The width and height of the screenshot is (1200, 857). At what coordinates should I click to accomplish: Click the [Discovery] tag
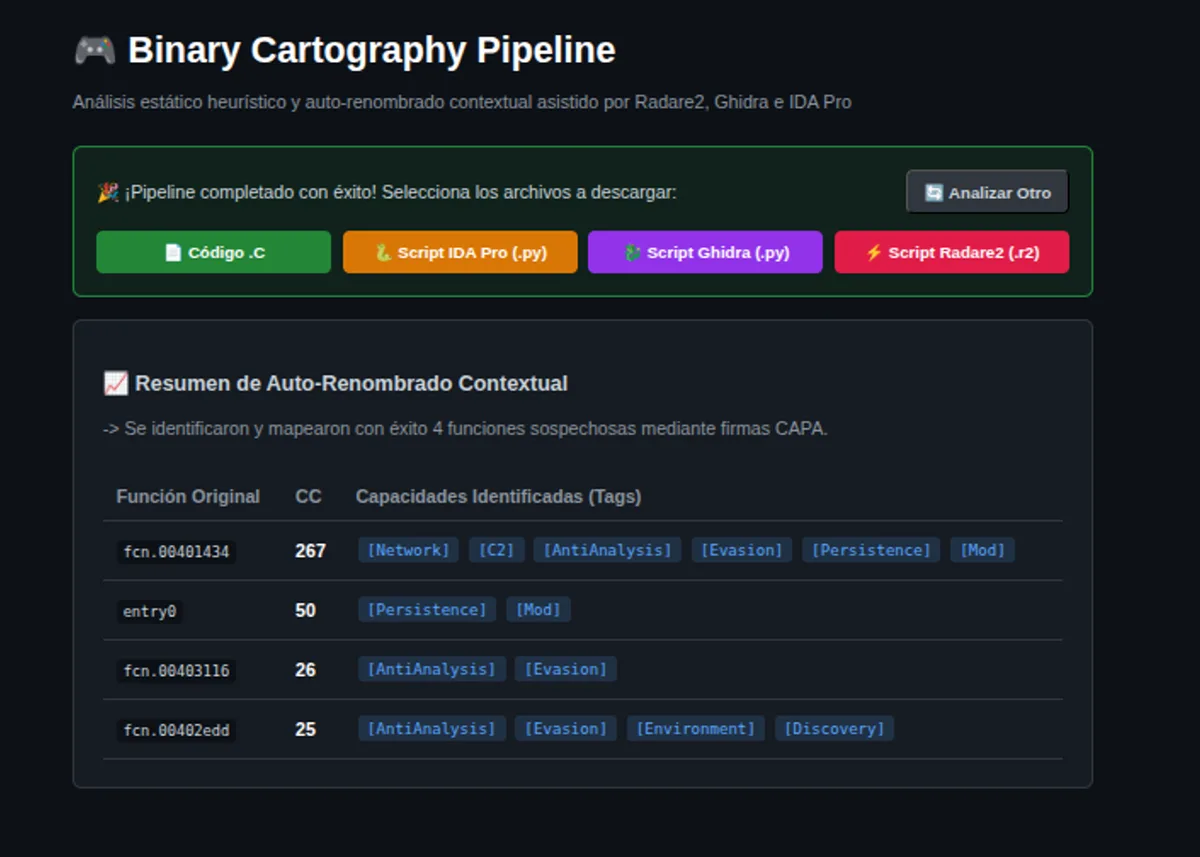(x=834, y=728)
